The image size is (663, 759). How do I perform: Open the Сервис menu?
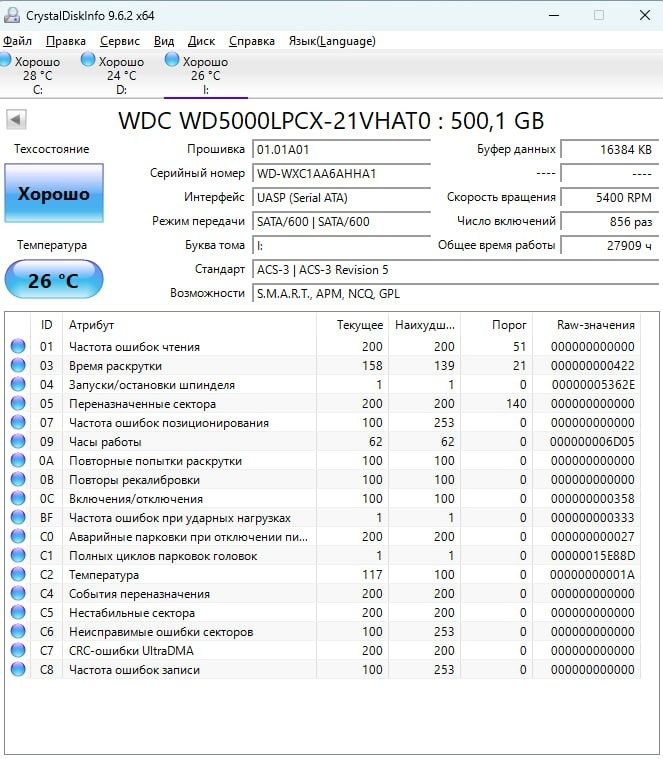[120, 41]
